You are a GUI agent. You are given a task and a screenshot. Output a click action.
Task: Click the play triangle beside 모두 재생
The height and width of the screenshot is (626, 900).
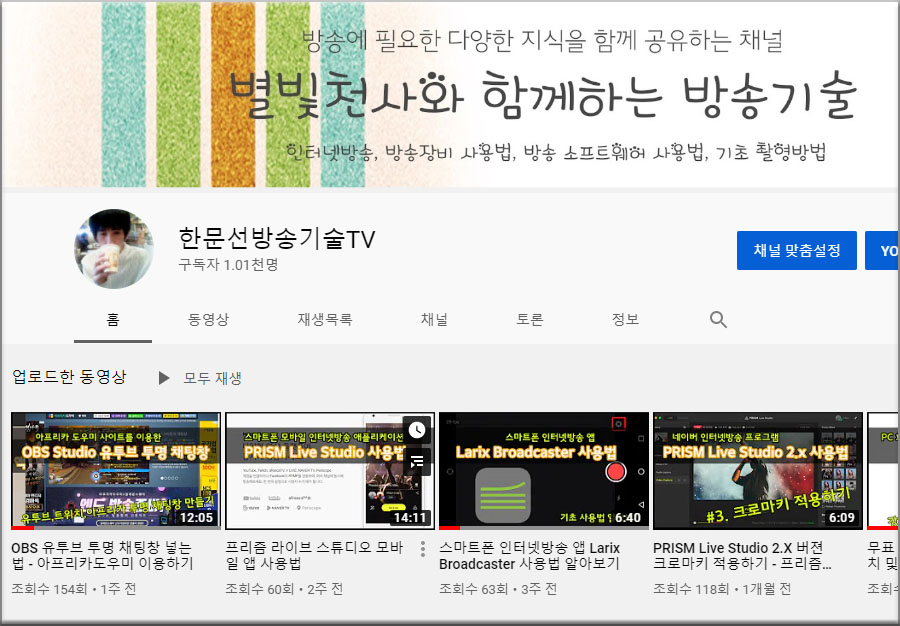164,378
